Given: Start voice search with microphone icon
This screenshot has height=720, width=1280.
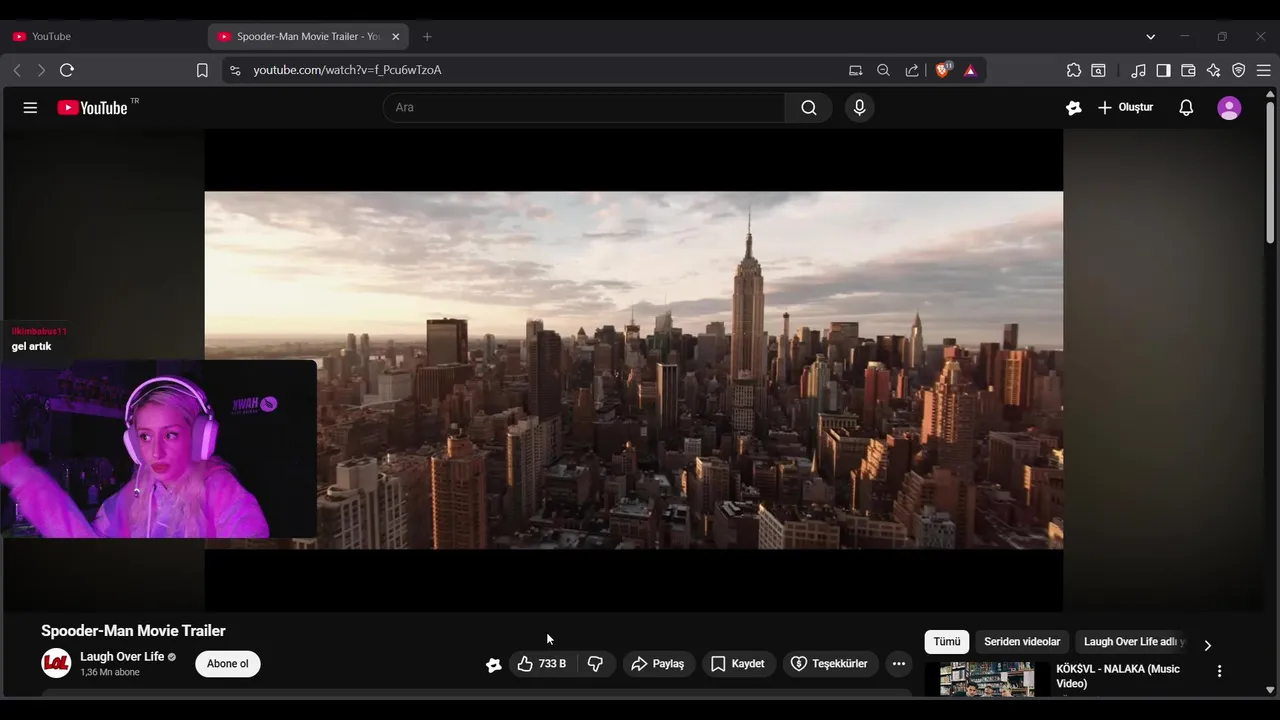Looking at the screenshot, I should click(x=859, y=108).
